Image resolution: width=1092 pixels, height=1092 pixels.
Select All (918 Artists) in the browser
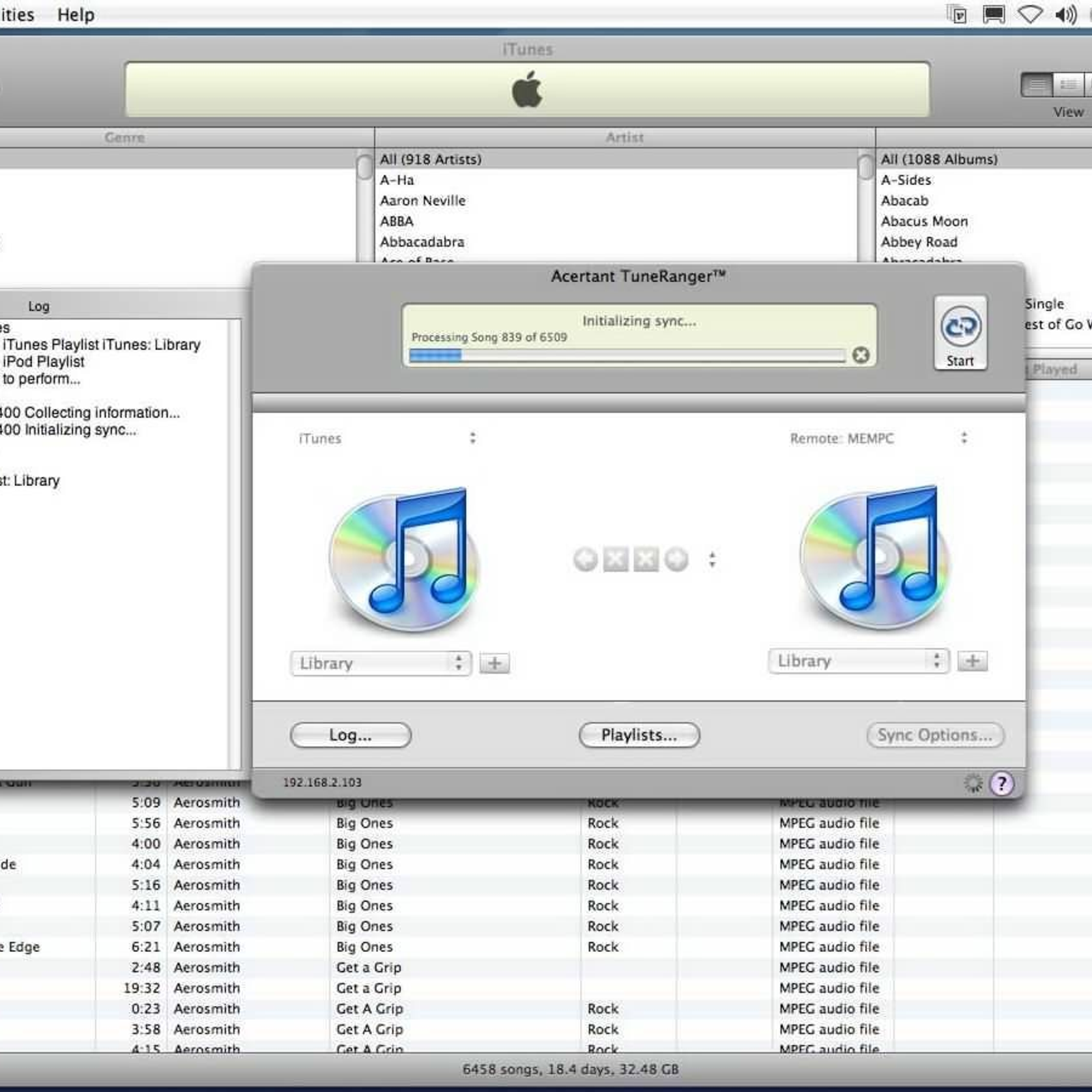coord(616,159)
